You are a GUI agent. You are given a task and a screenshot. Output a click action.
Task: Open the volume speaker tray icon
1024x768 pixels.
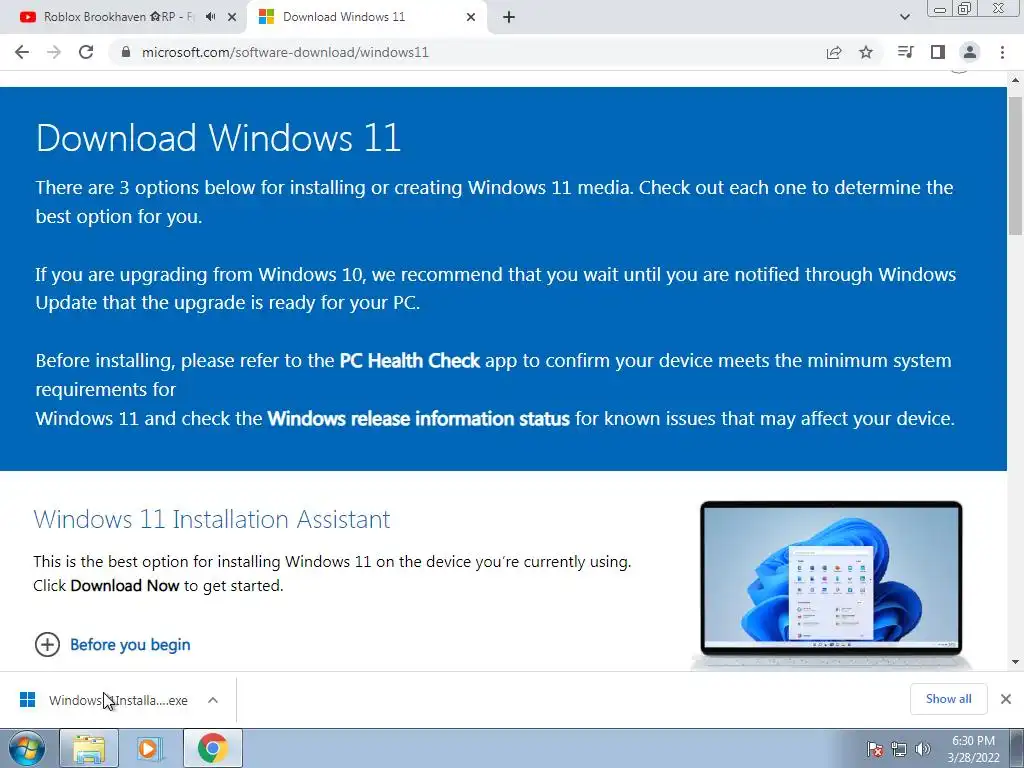coord(923,749)
